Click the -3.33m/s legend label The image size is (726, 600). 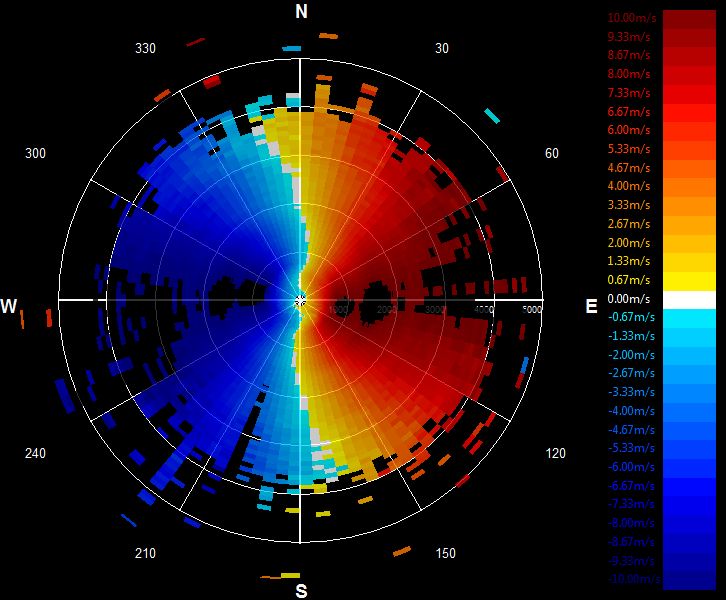click(631, 392)
